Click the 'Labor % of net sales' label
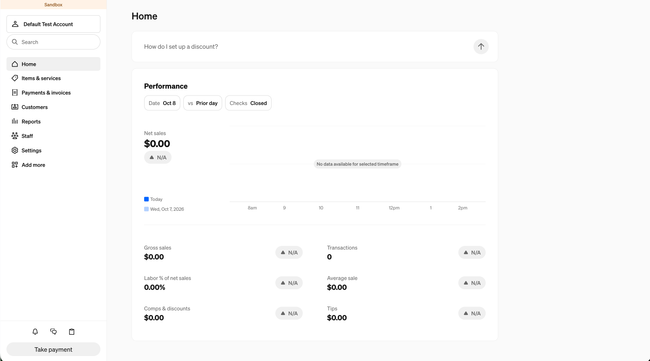The height and width of the screenshot is (361, 650). pyautogui.click(x=167, y=278)
